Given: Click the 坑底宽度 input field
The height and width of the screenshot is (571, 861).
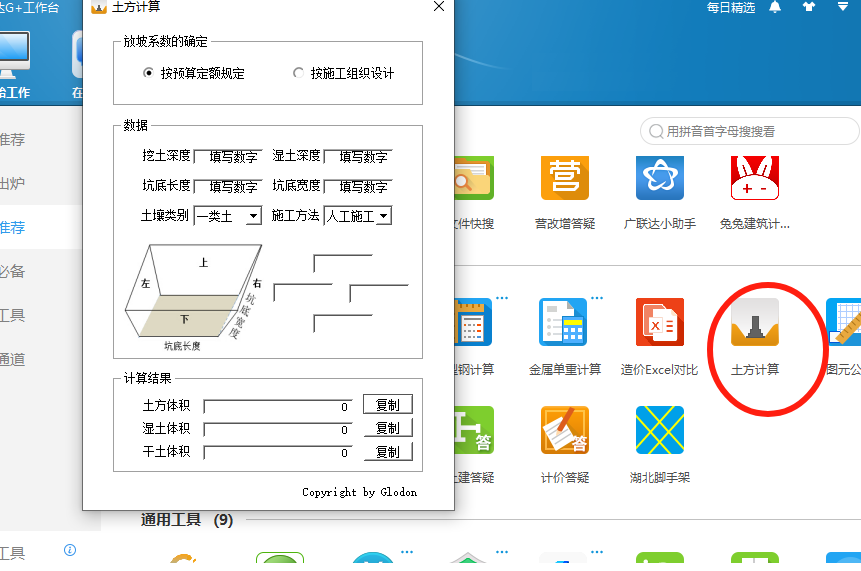Looking at the screenshot, I should pyautogui.click(x=358, y=187).
